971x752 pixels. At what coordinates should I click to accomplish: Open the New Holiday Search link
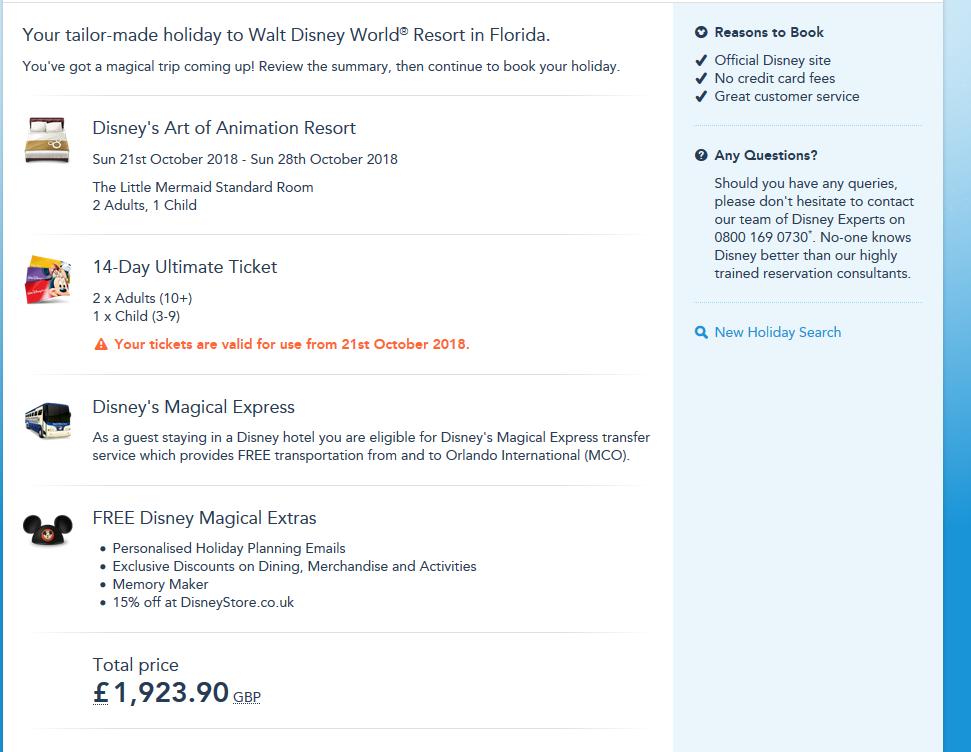point(777,332)
